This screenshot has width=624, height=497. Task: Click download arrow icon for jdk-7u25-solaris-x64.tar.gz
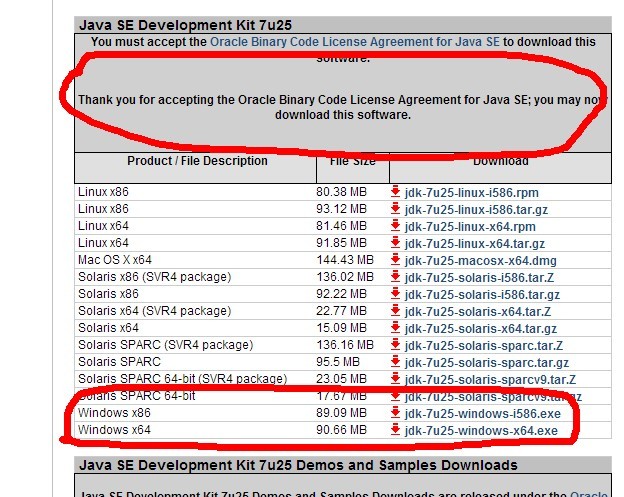tap(395, 327)
